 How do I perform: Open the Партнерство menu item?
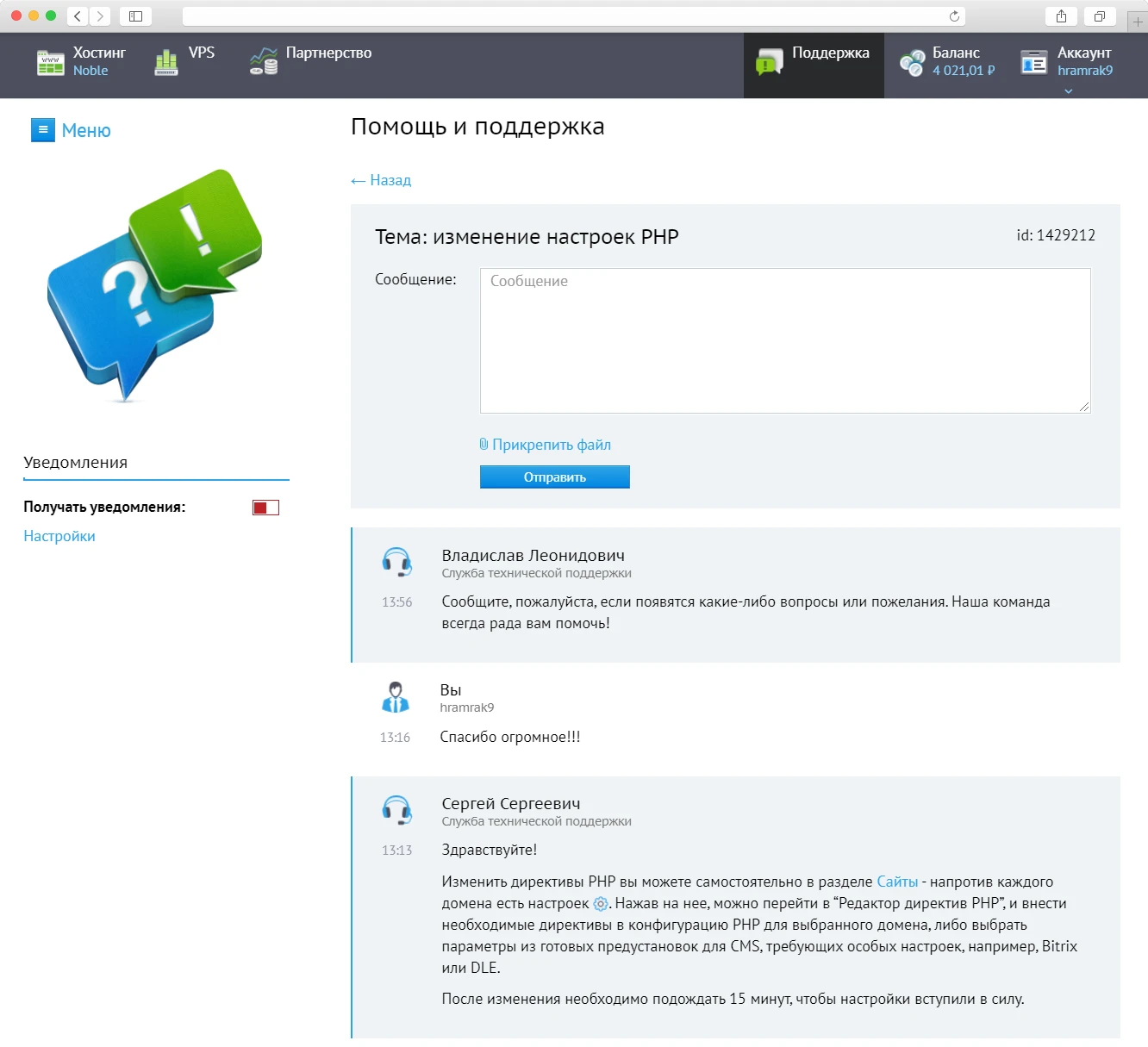coord(328,53)
